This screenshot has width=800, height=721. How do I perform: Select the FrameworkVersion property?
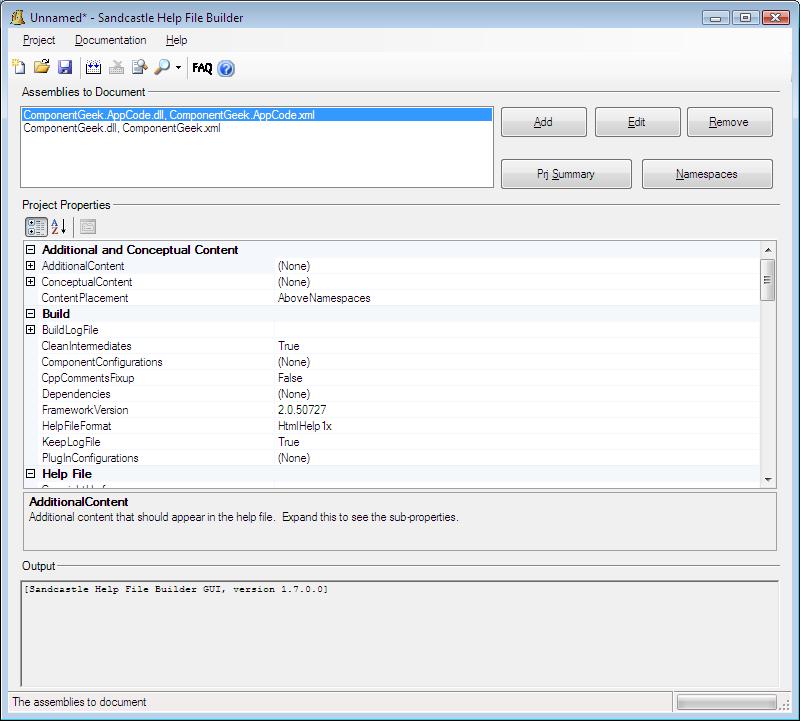pyautogui.click(x=85, y=410)
